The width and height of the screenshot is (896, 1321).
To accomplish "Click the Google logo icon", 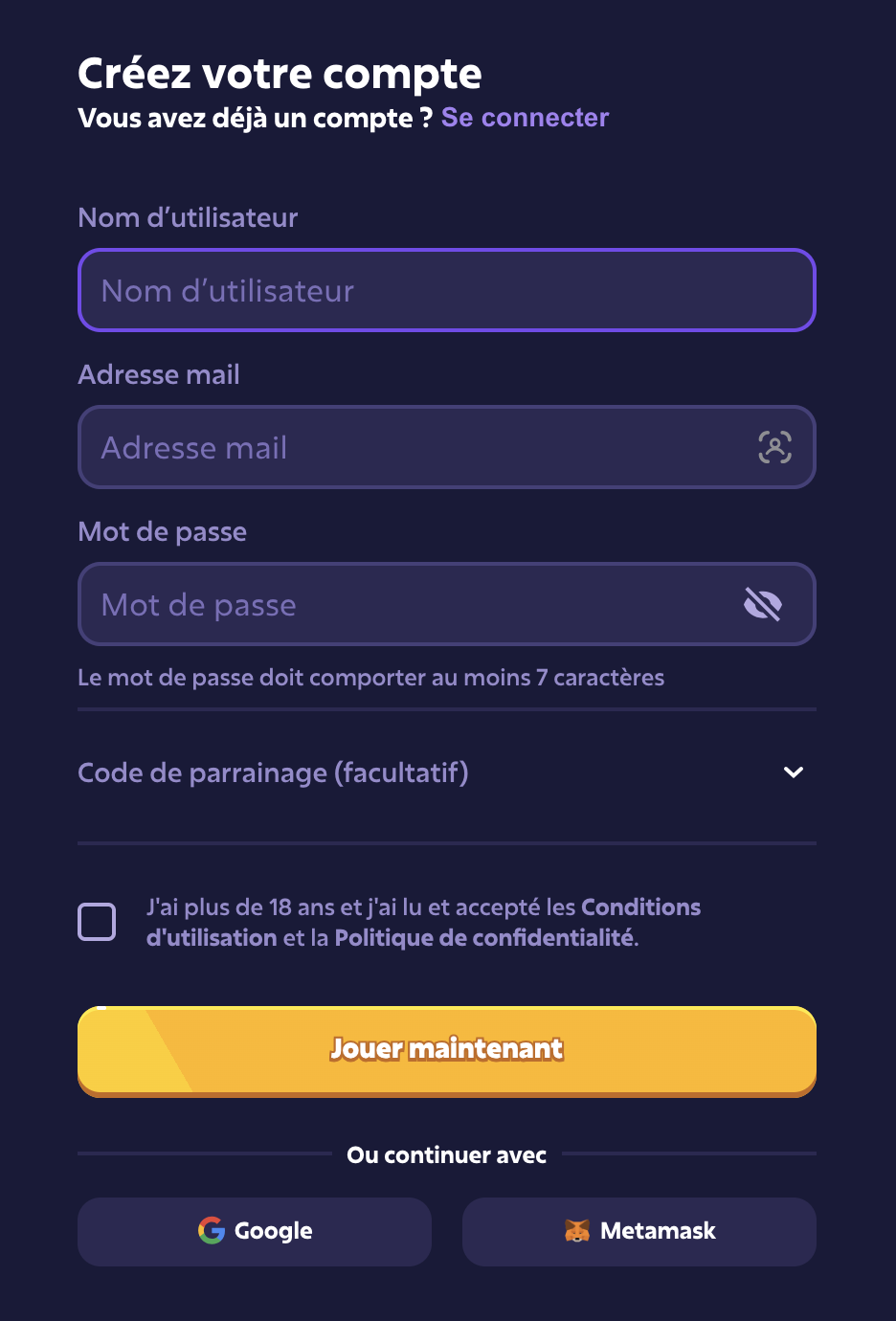I will click(212, 1231).
